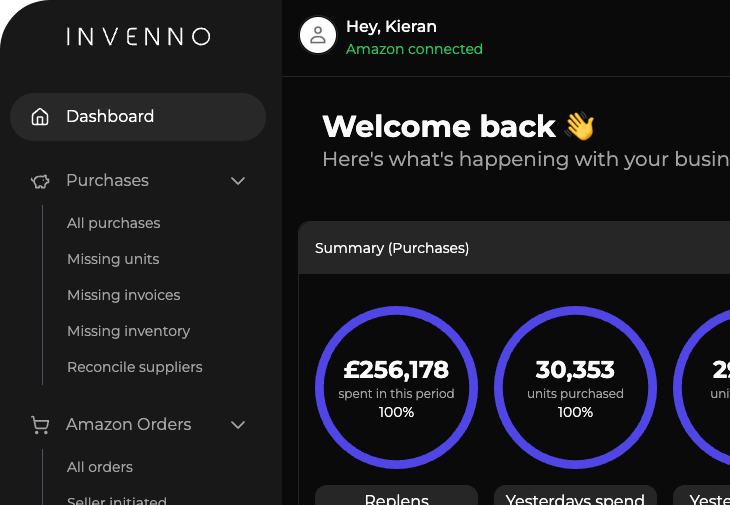Click the Hey, Kieran greeting

tap(392, 27)
